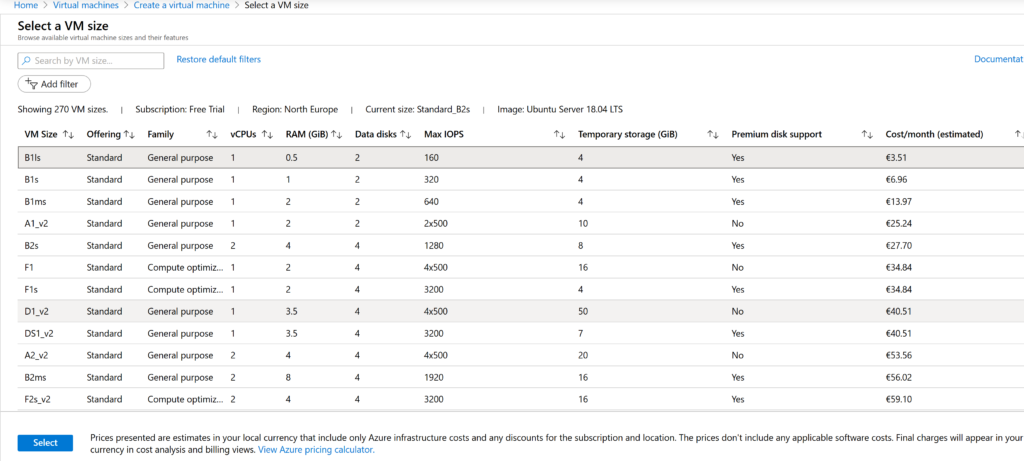
Task: Open the Documentation link
Action: [999, 59]
